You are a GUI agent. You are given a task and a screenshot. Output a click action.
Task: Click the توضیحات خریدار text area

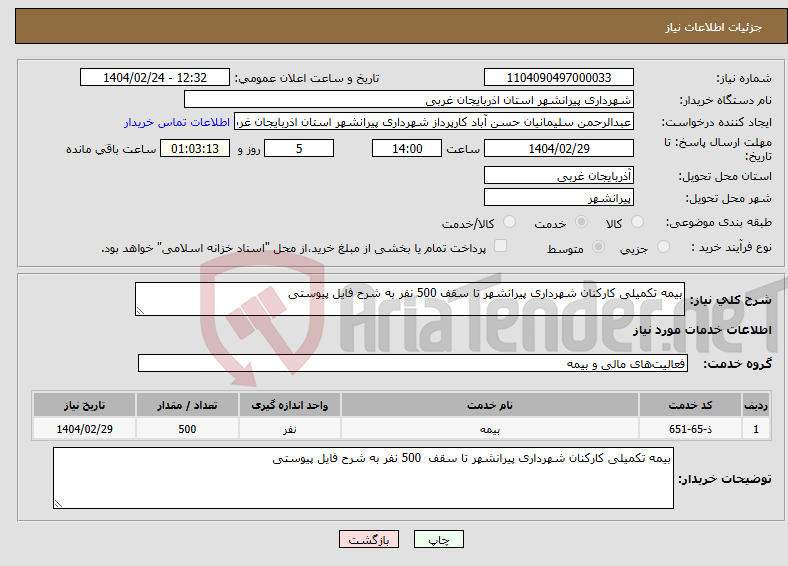click(x=363, y=478)
